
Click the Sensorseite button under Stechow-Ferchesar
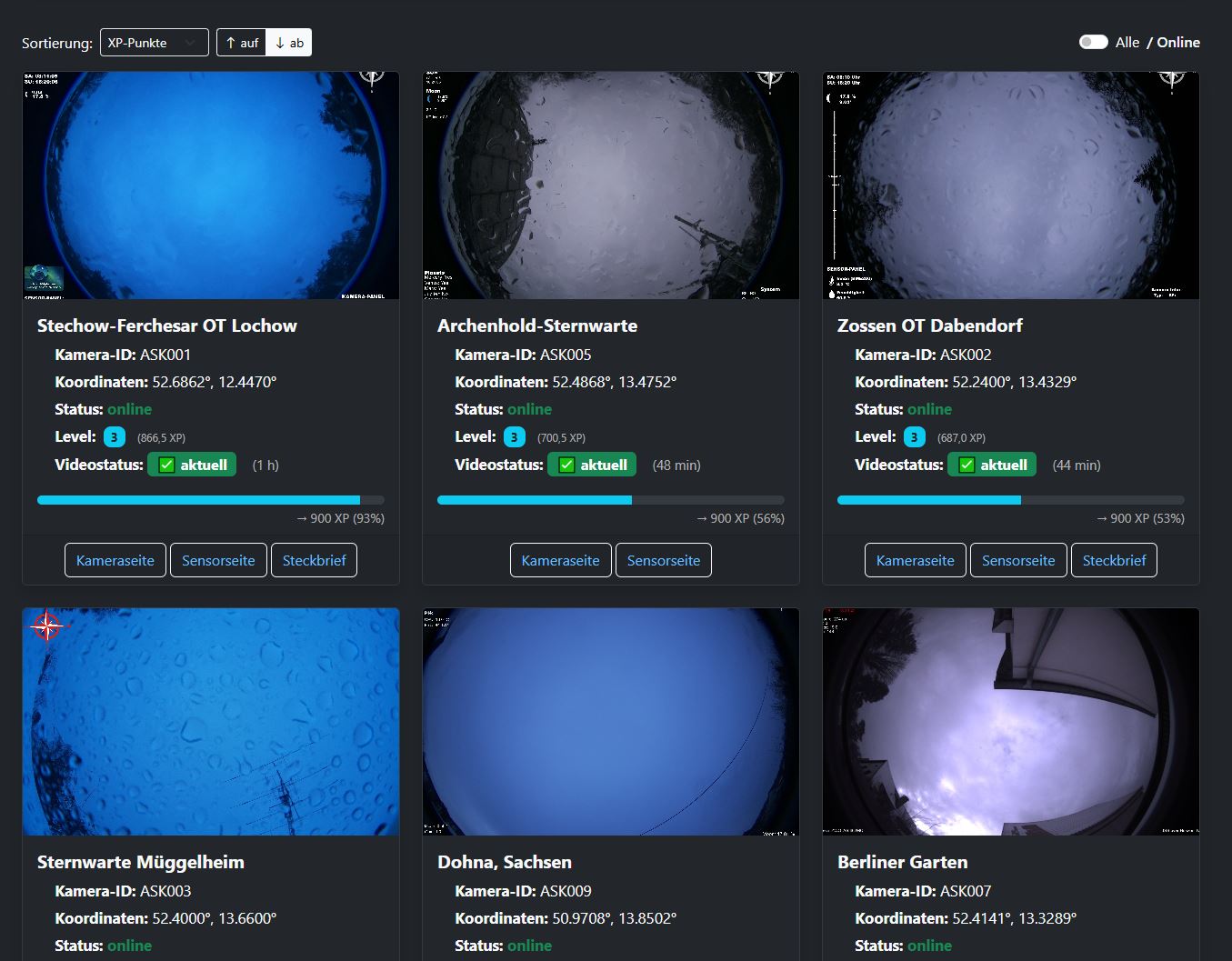pos(218,560)
